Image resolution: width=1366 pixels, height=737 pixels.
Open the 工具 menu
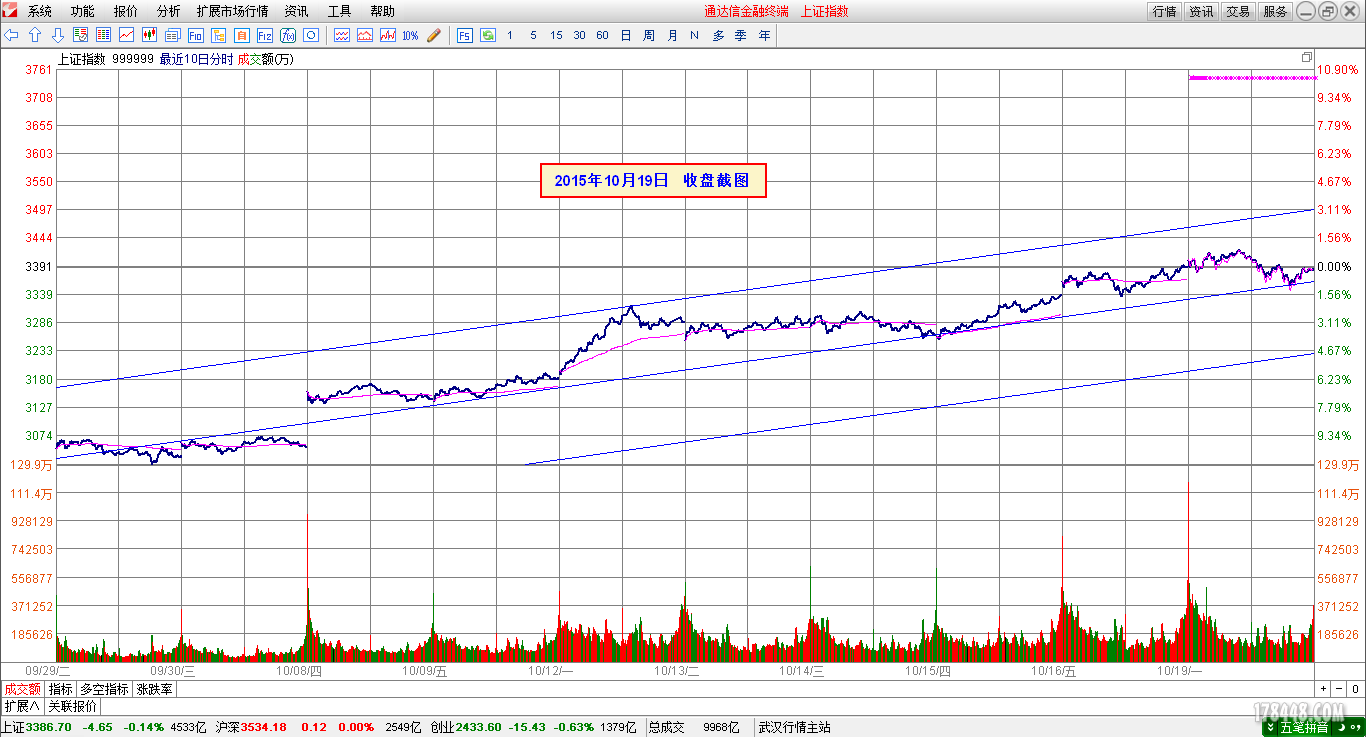click(x=340, y=12)
